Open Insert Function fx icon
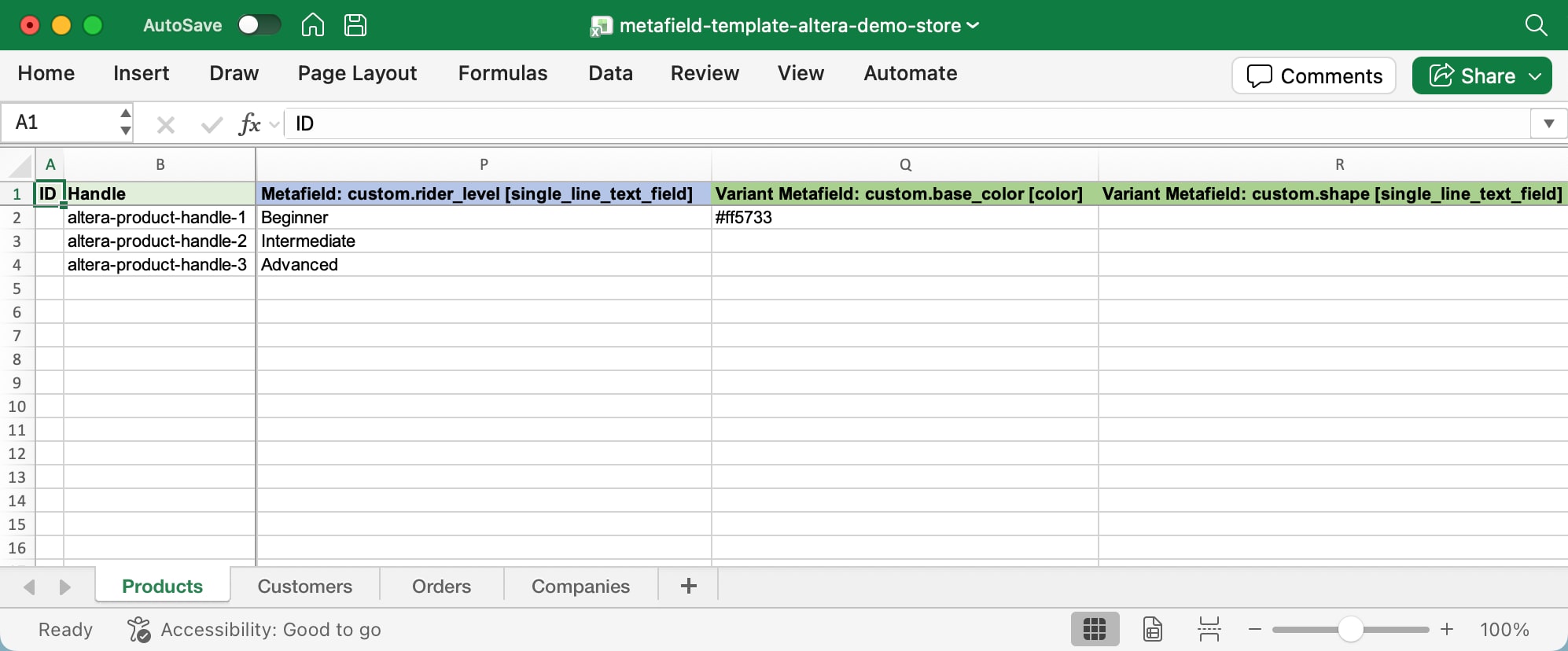Screen dimensions: 1568x651 248,123
